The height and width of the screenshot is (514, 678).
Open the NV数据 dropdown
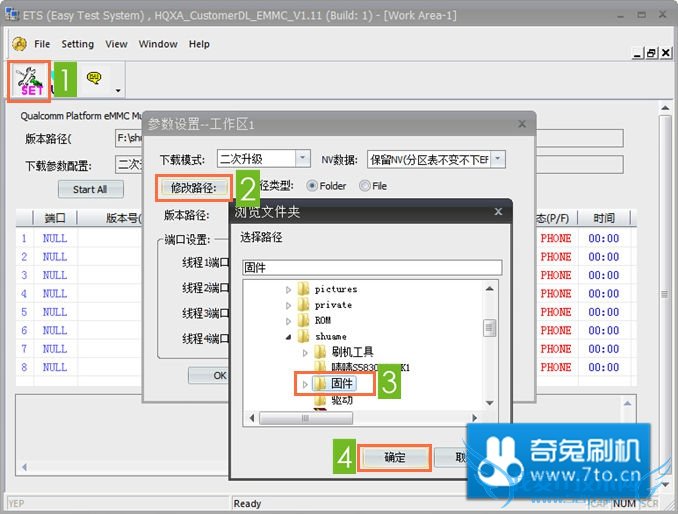point(498,159)
